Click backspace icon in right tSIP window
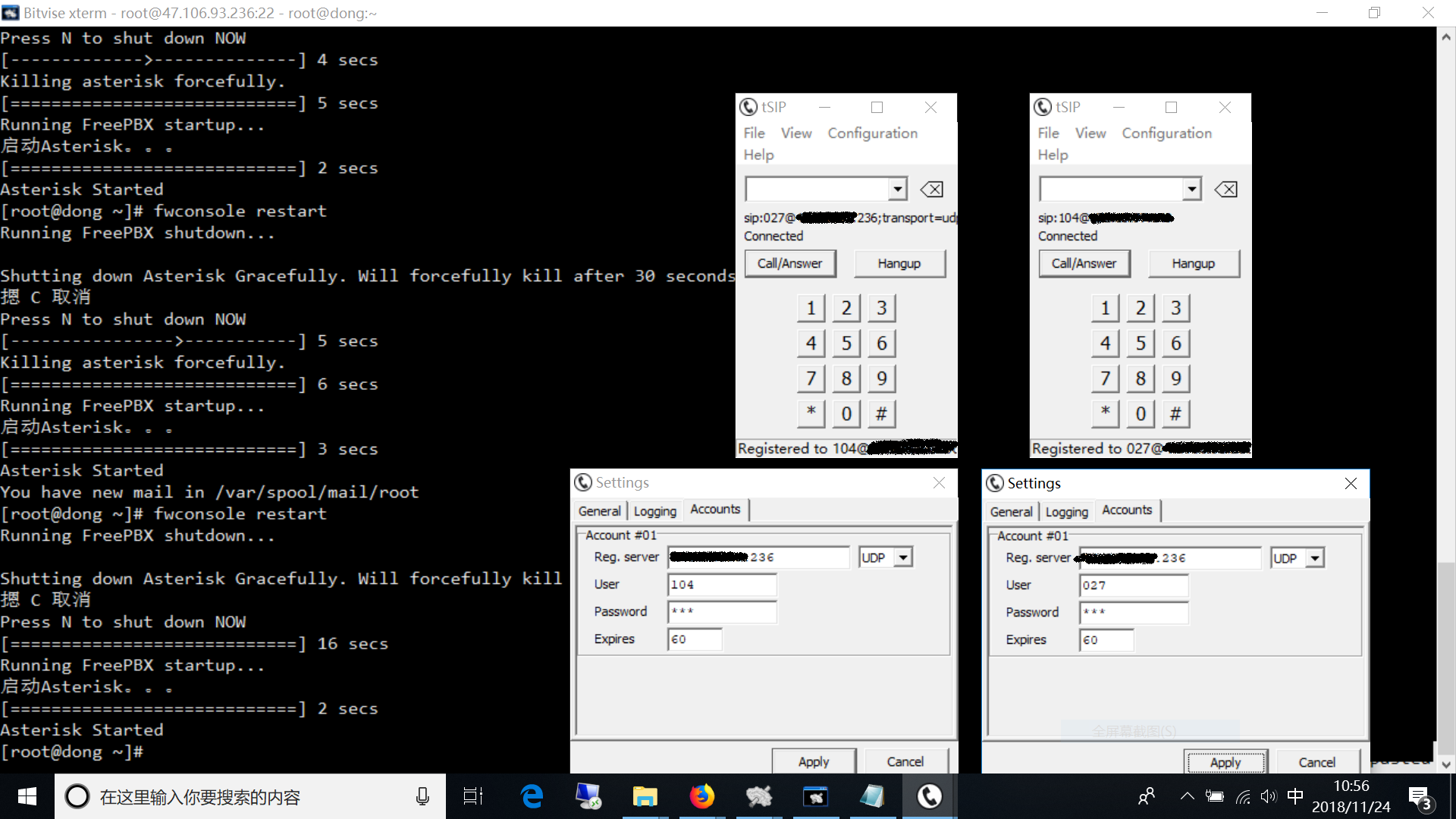 click(1225, 190)
